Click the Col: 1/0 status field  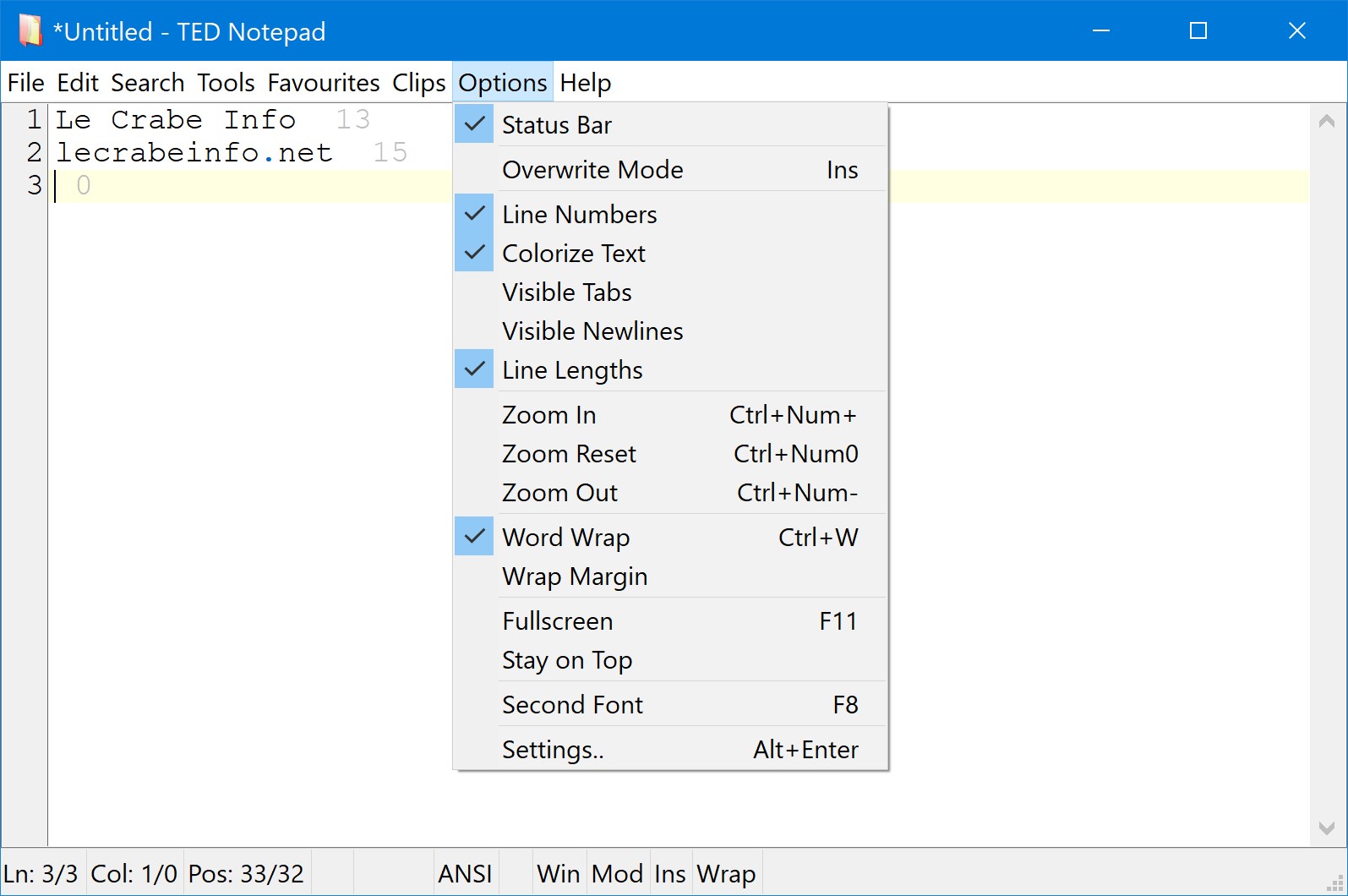[134, 874]
